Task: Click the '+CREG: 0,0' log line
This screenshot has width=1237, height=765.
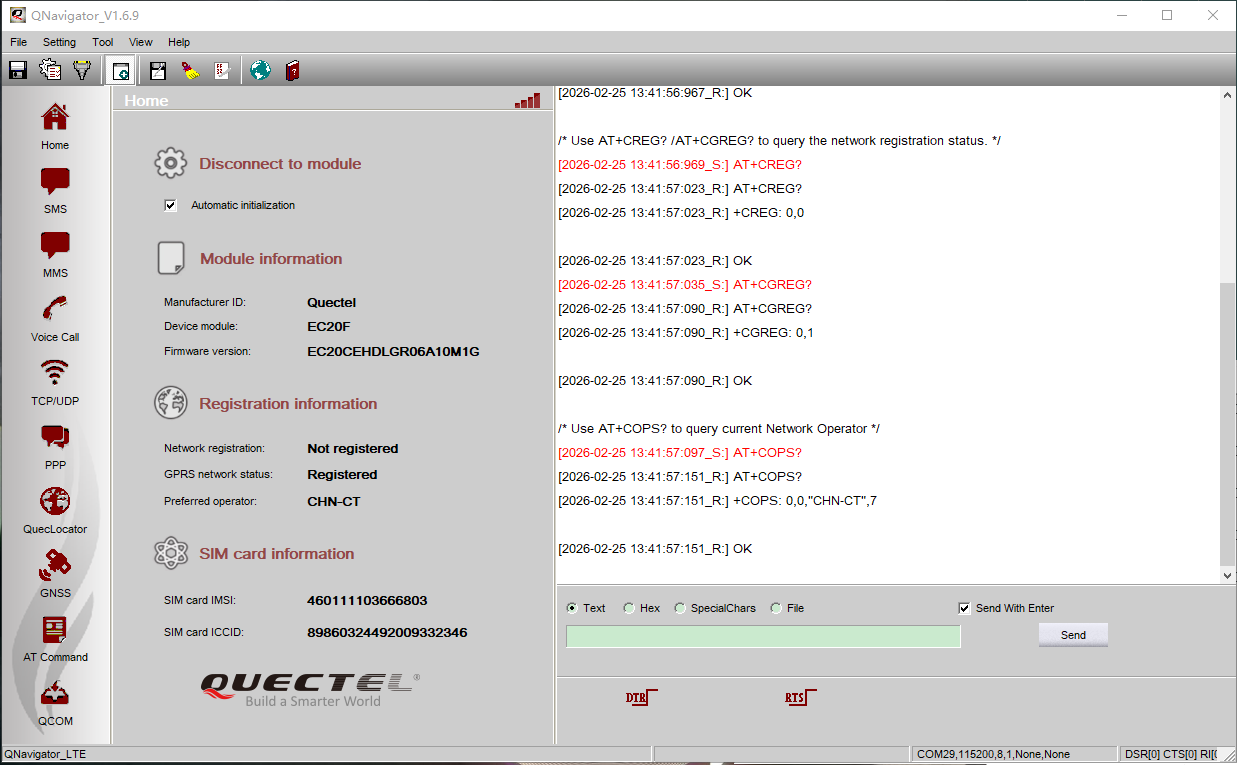Action: pos(681,212)
